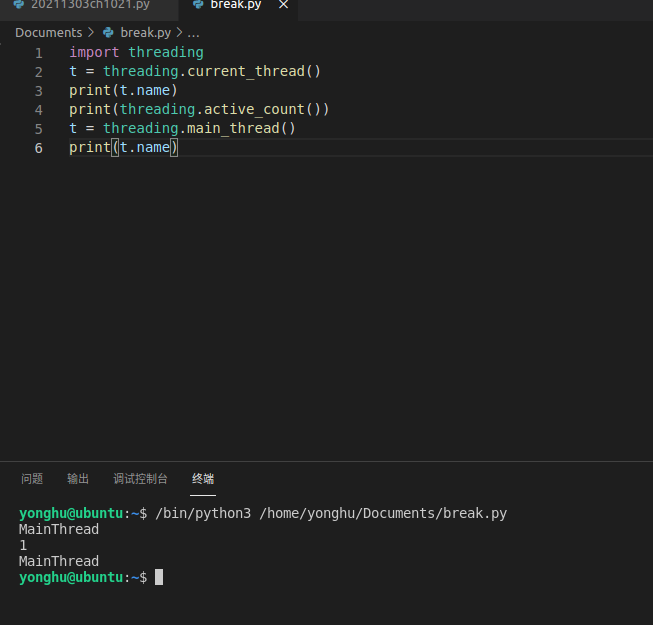This screenshot has height=625, width=653.
Task: Close the break.py tab
Action: click(284, 5)
